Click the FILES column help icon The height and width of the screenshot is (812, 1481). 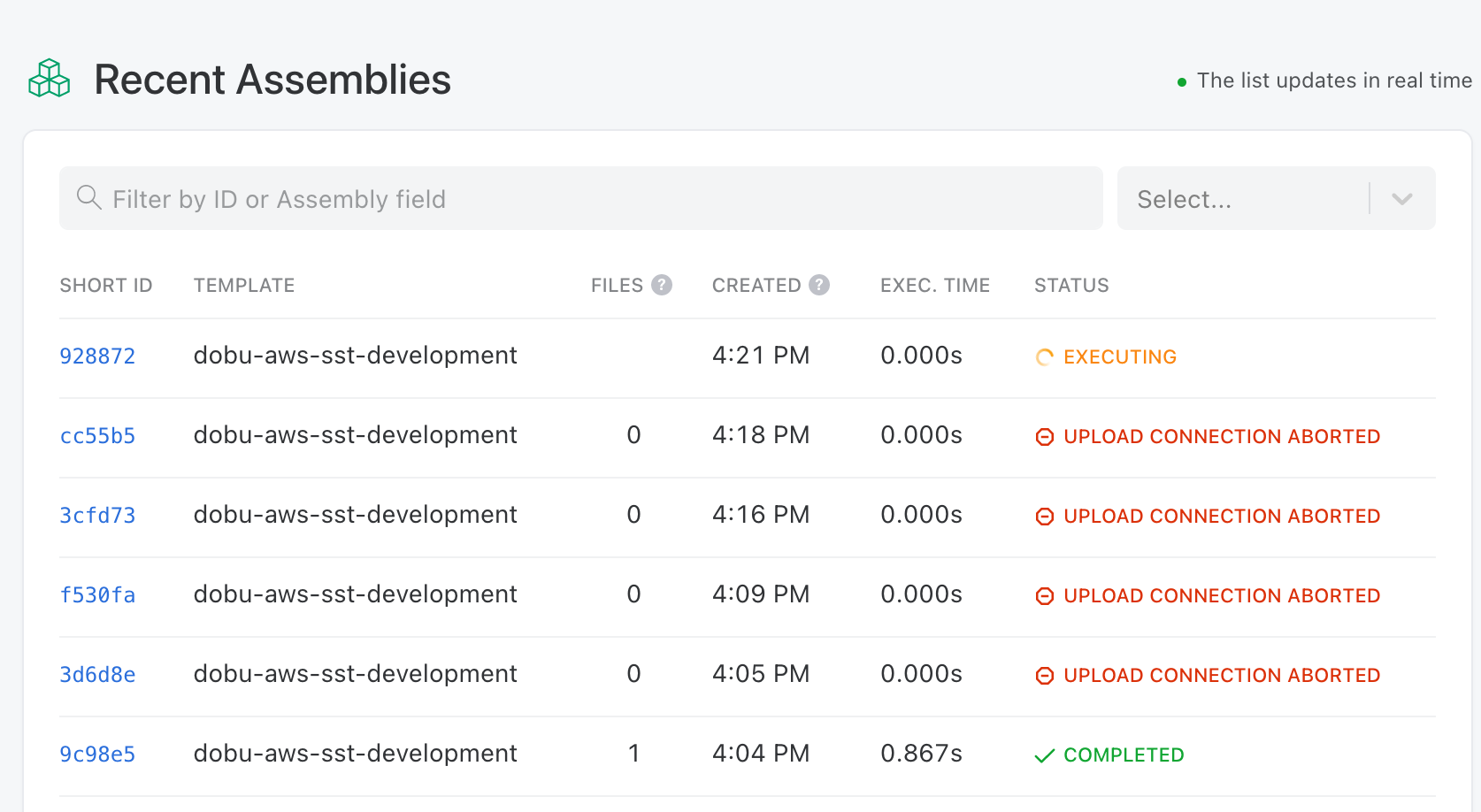point(662,285)
